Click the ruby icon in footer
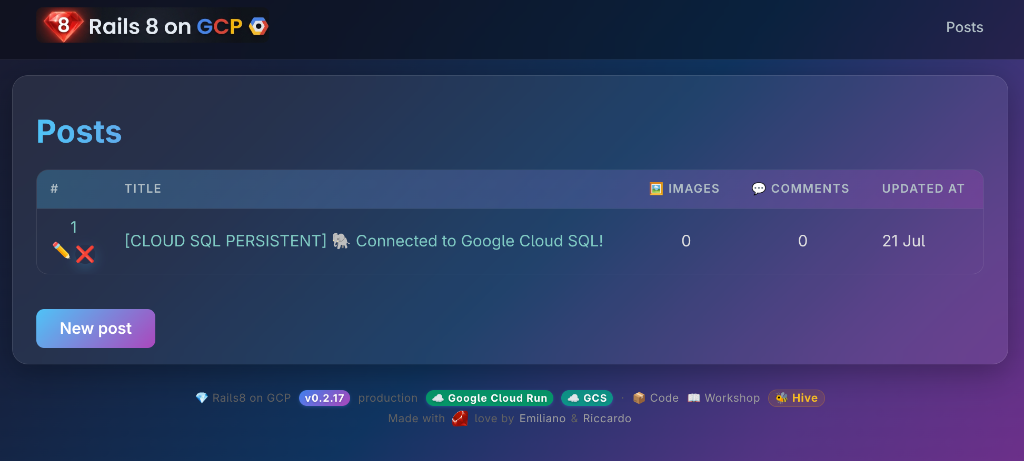This screenshot has height=461, width=1024. click(460, 419)
